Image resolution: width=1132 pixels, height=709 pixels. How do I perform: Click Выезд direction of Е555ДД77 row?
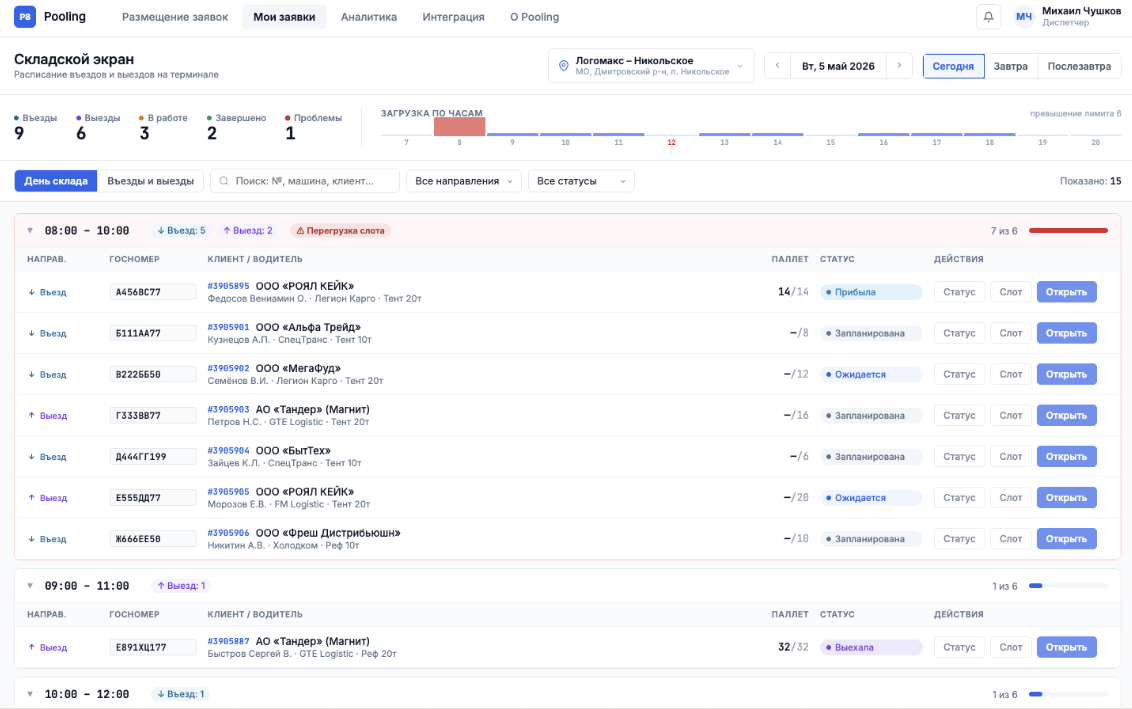pyautogui.click(x=47, y=498)
